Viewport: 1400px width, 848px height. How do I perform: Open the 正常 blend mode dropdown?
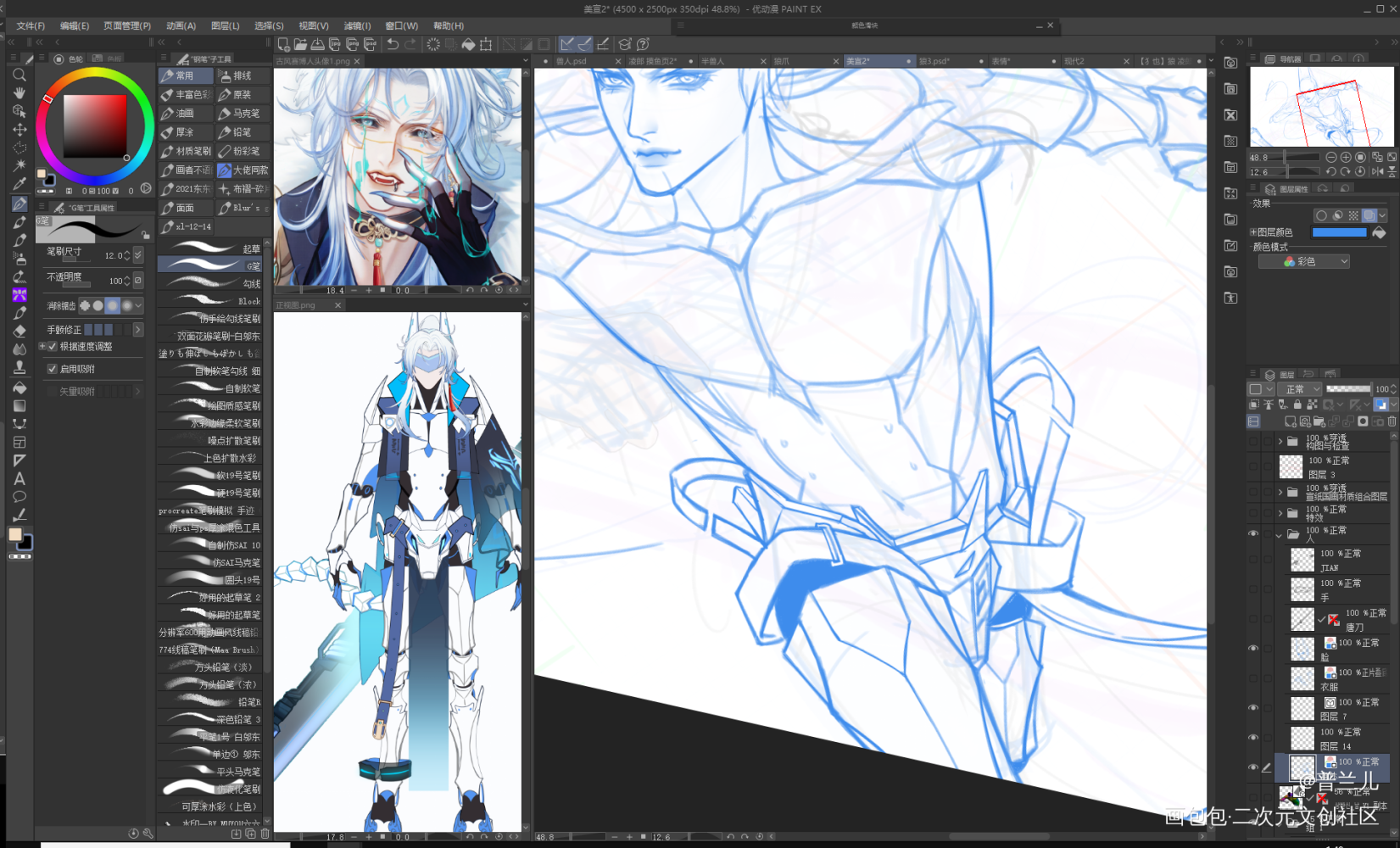(1302, 389)
